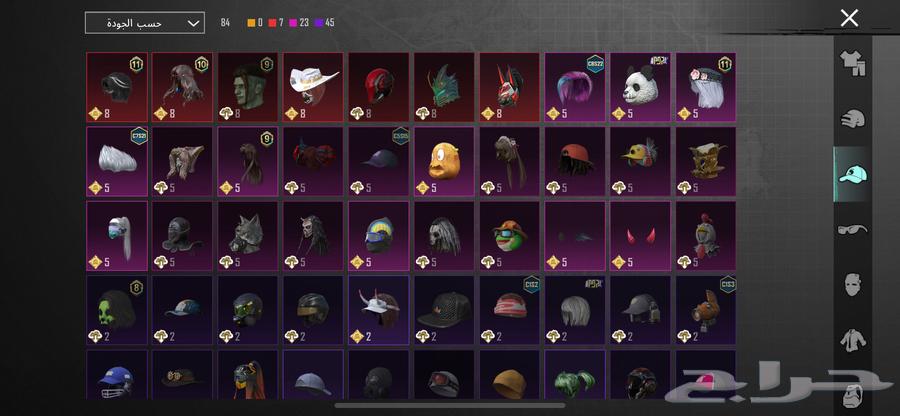This screenshot has height=416, width=900.
Task: Select the cap headwear category tab
Action: [852, 174]
